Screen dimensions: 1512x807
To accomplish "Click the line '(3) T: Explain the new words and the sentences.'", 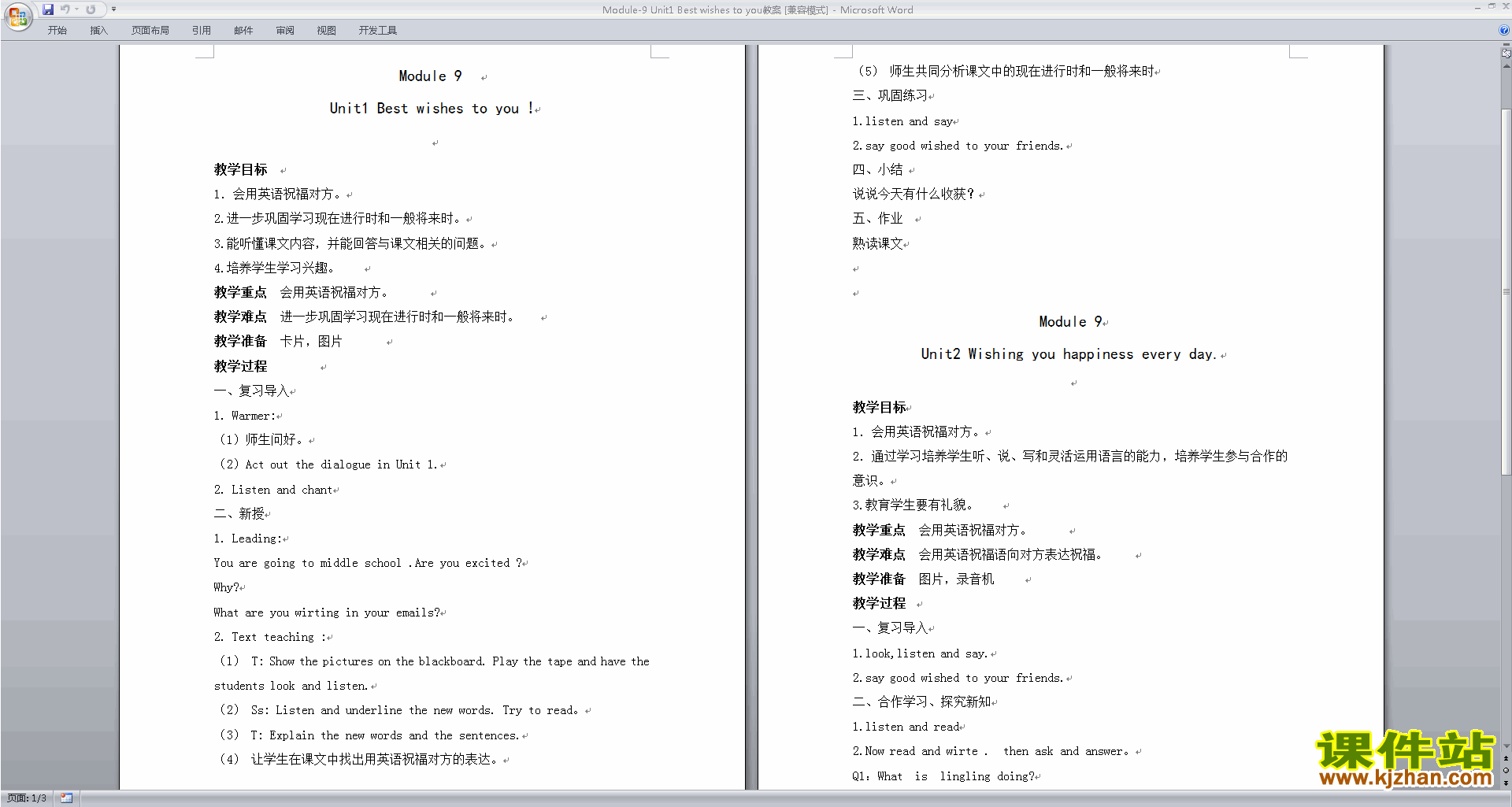I will coord(369,735).
